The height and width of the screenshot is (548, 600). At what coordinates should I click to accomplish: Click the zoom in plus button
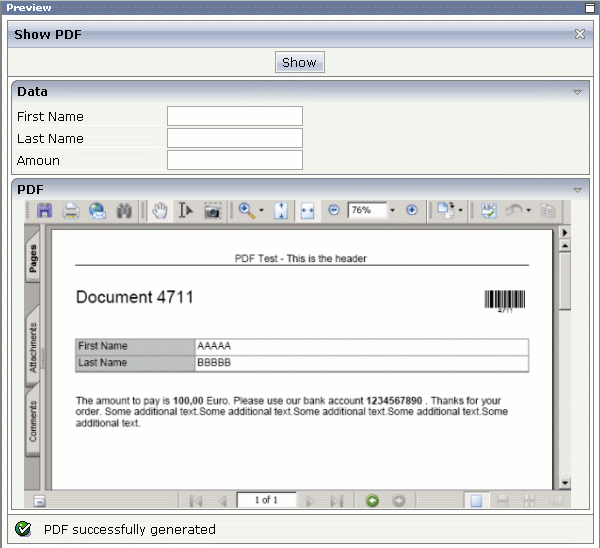pos(411,211)
